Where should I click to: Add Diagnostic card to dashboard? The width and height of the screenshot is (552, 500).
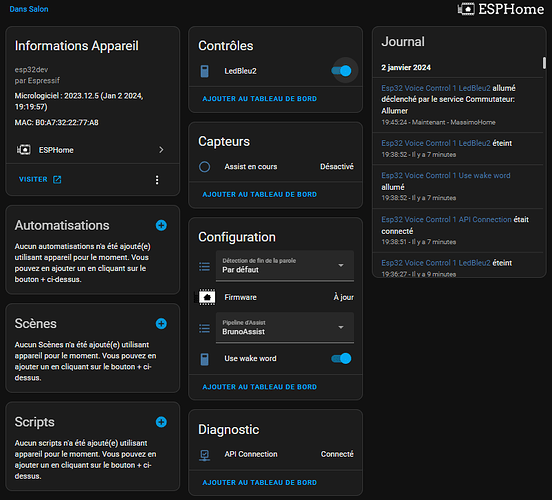[x=259, y=483]
